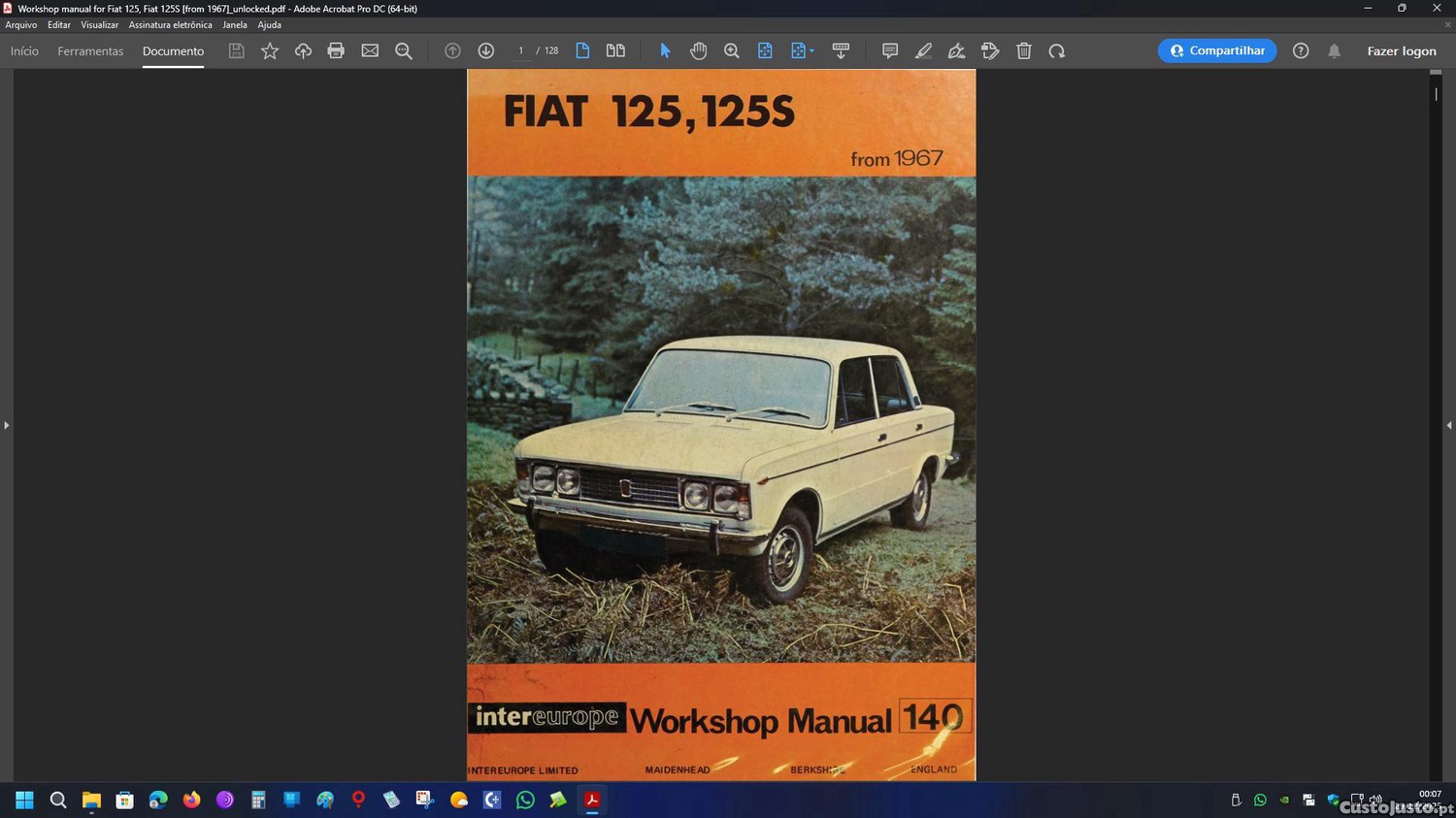The image size is (1456, 818).
Task: Select the Hand pan tool
Action: pos(698,50)
